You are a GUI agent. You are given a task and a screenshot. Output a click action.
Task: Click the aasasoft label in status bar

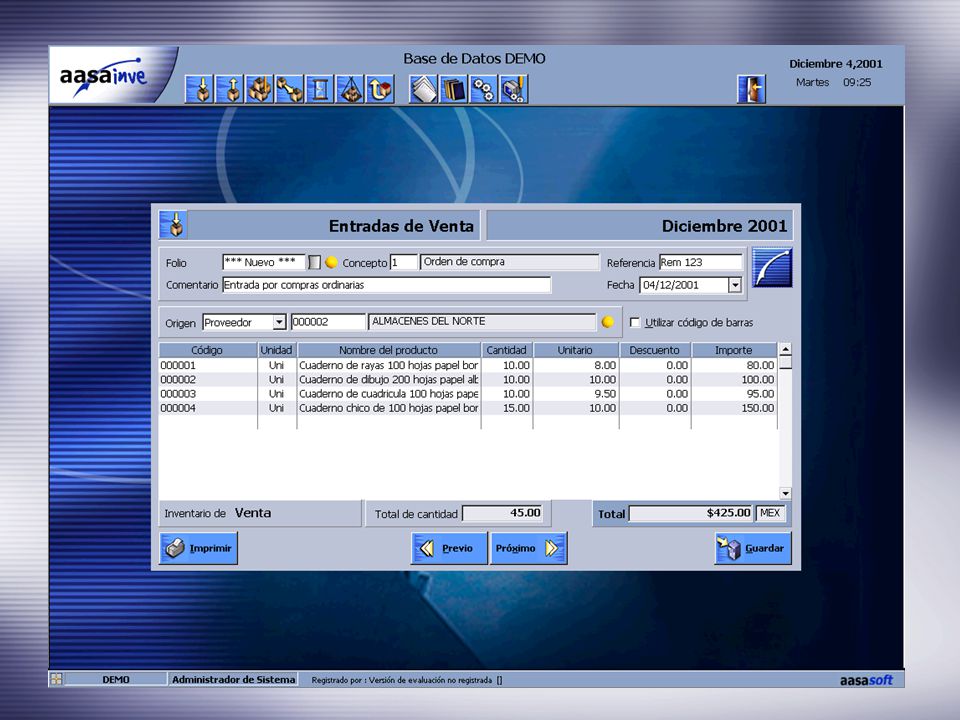(866, 680)
